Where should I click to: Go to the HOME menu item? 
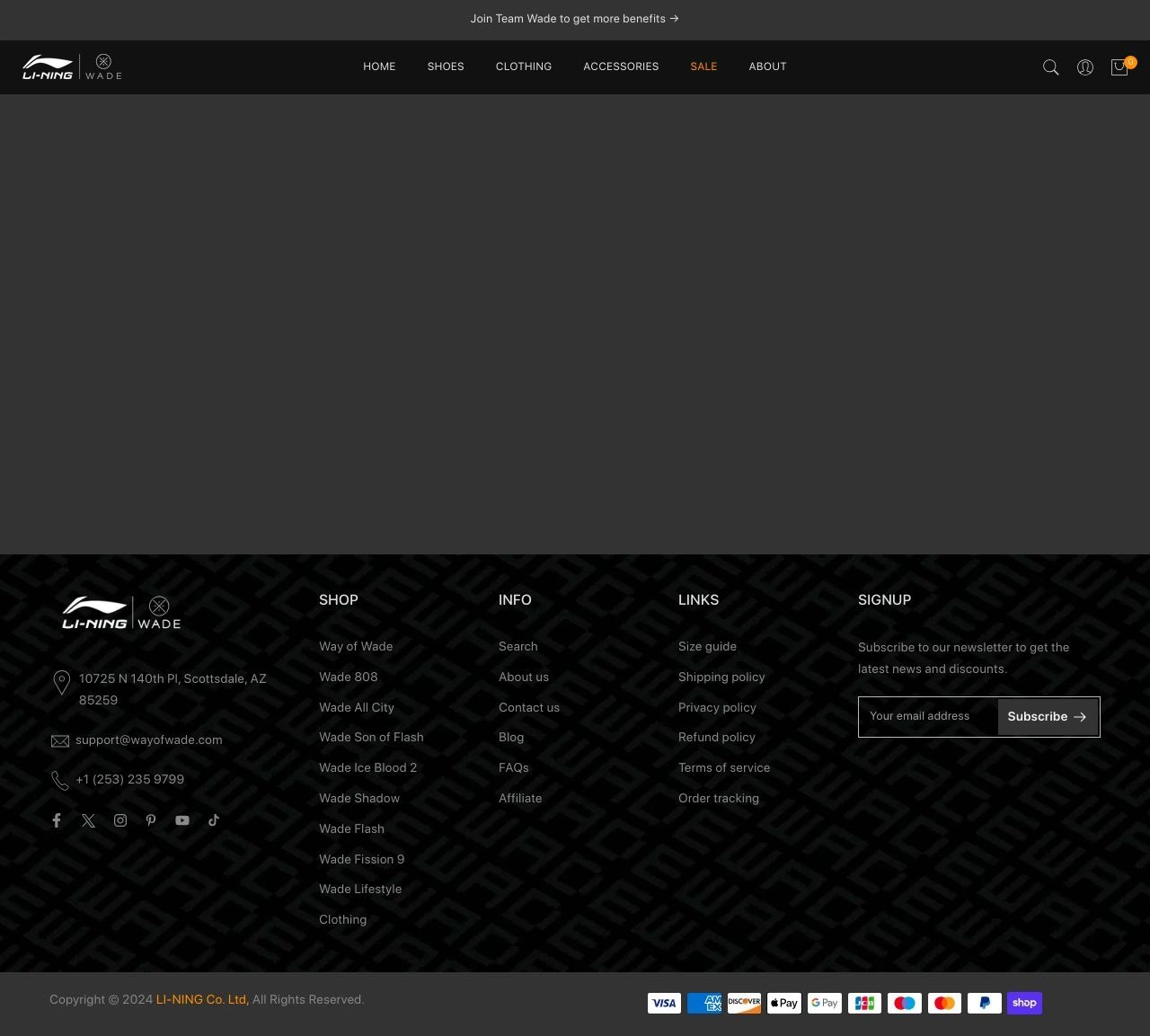pyautogui.click(x=379, y=66)
